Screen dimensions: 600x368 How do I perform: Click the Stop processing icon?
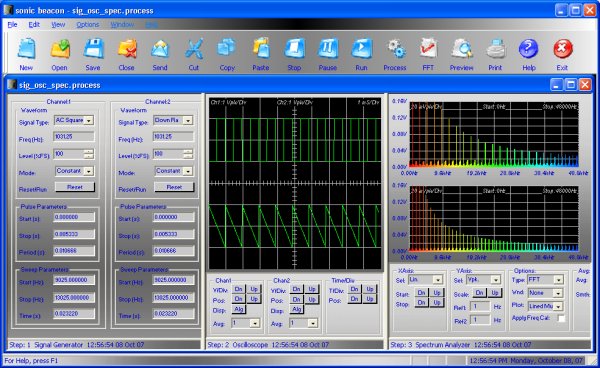click(294, 49)
